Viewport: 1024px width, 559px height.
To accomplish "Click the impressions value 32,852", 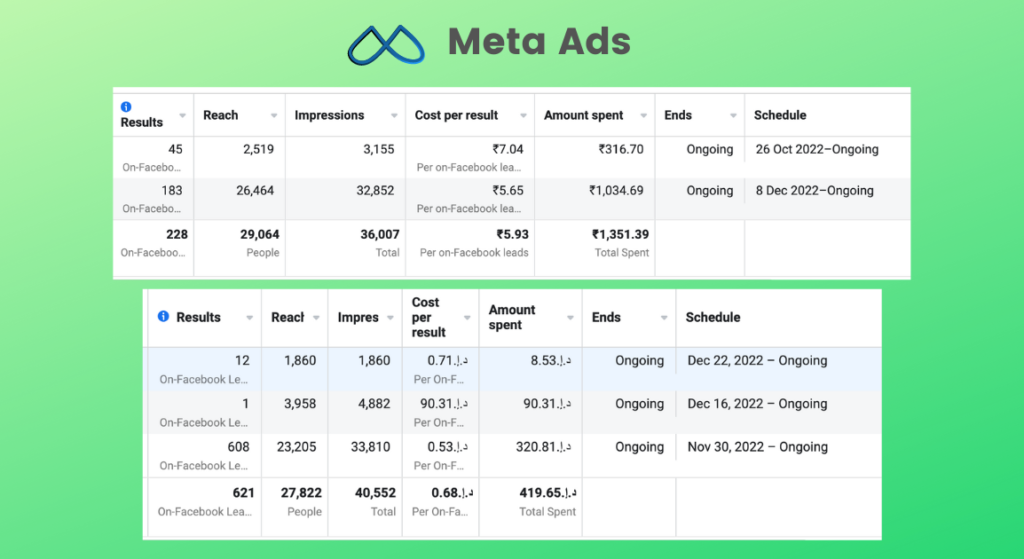I will coord(375,191).
